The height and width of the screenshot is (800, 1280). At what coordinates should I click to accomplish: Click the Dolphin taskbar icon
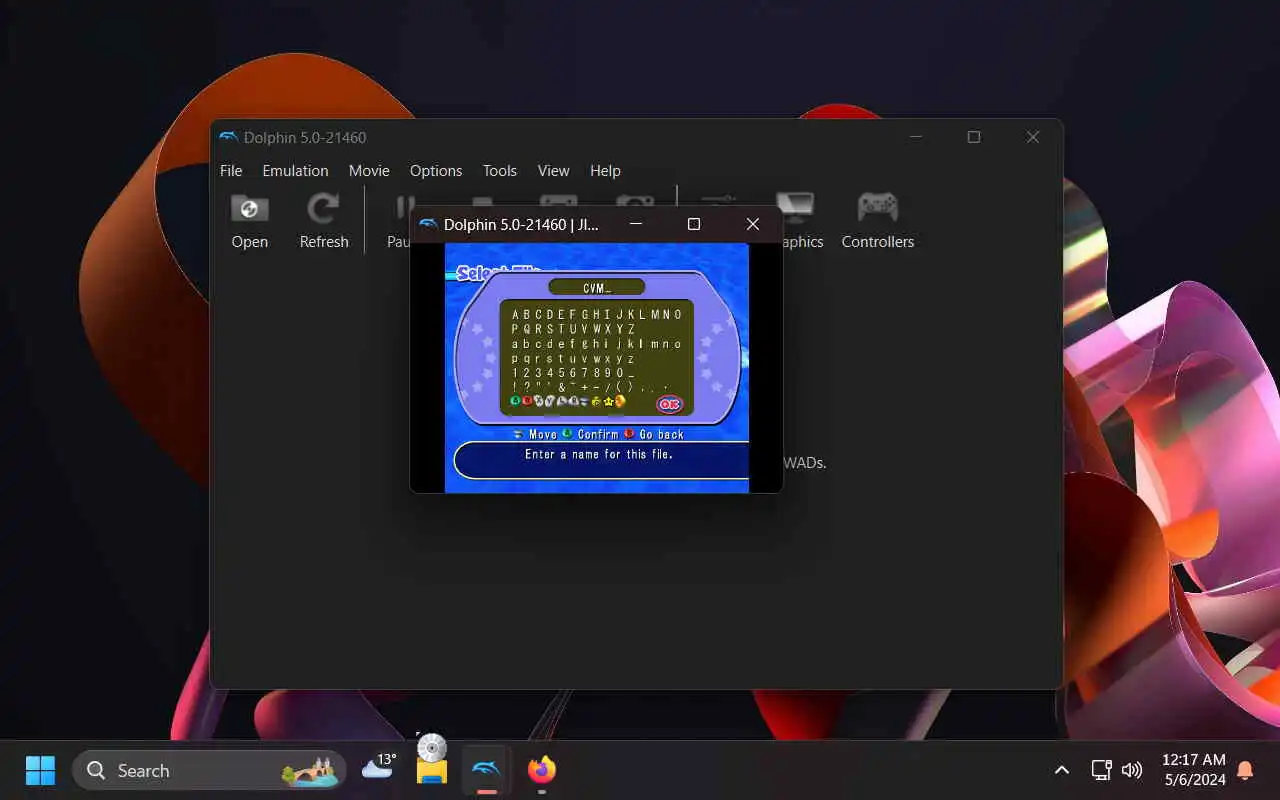(x=486, y=769)
